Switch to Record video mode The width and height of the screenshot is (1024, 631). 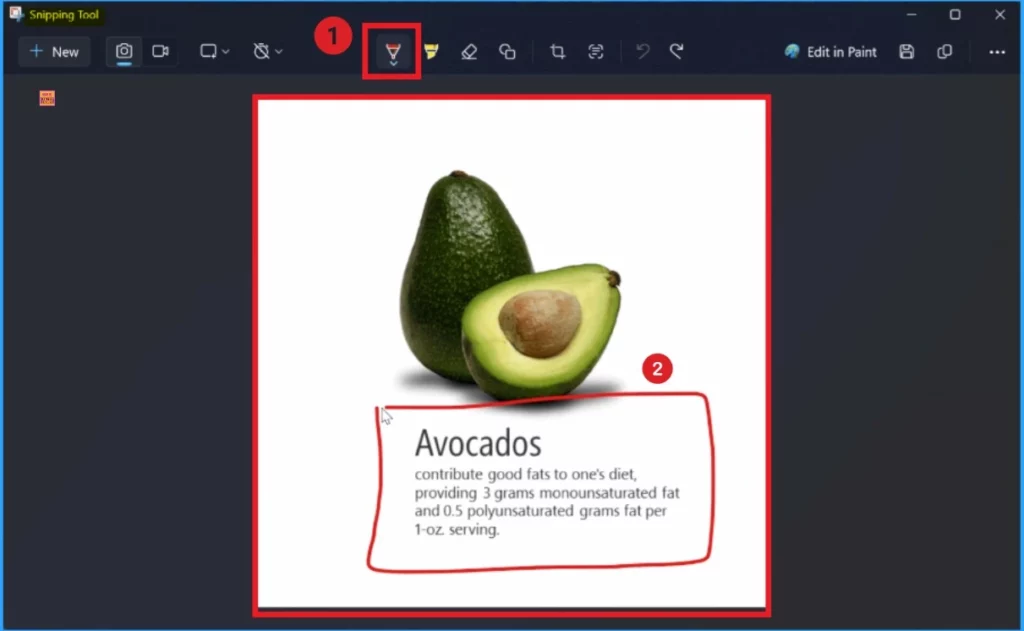[x=161, y=52]
